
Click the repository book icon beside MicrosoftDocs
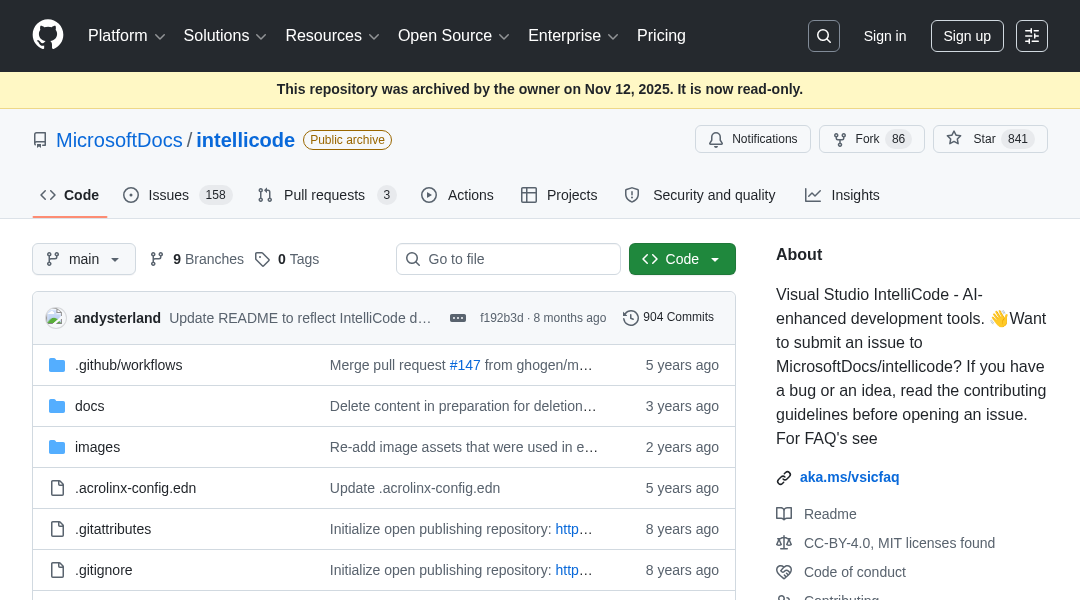pyautogui.click(x=40, y=141)
